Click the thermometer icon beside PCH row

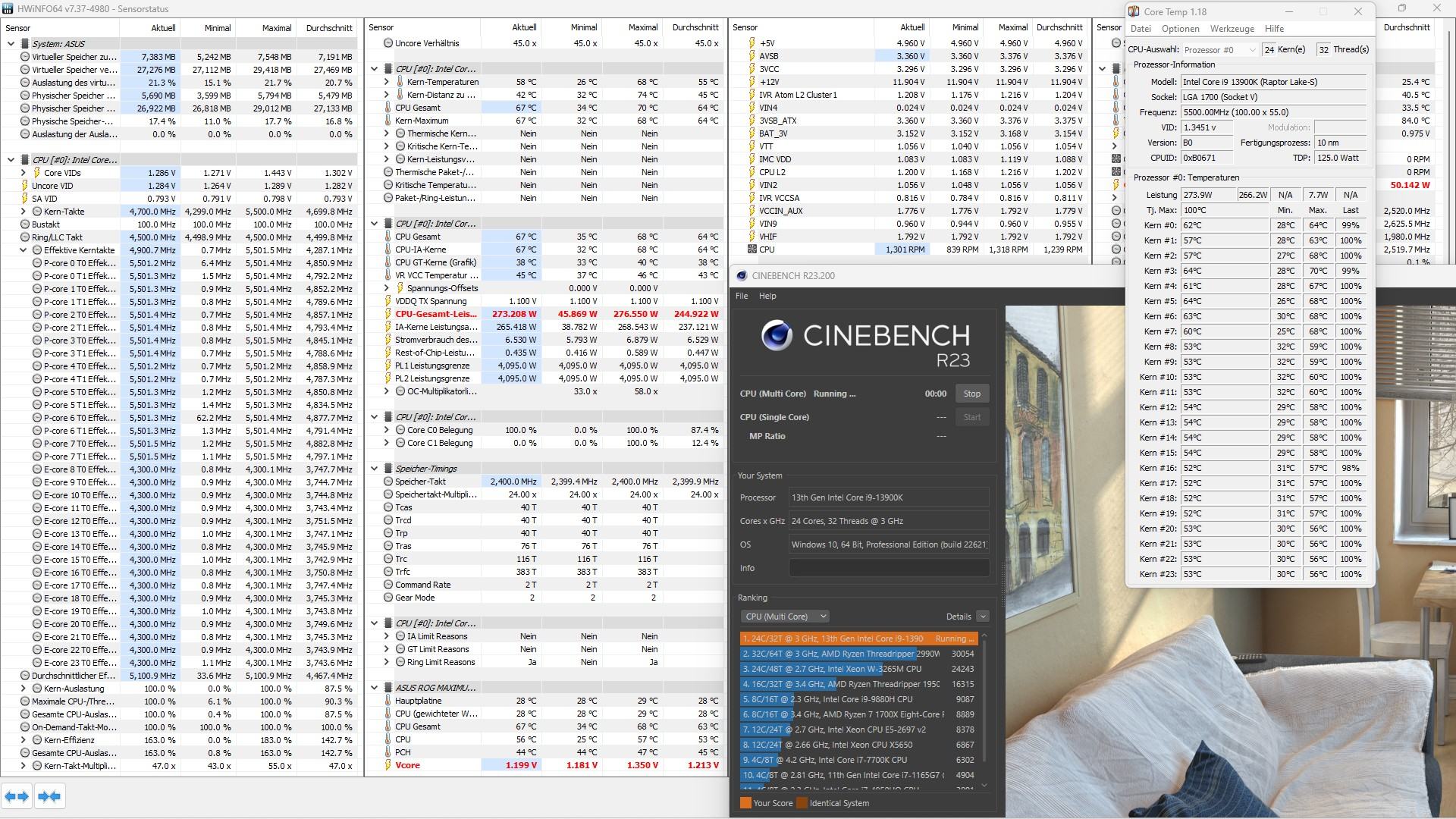(388, 752)
